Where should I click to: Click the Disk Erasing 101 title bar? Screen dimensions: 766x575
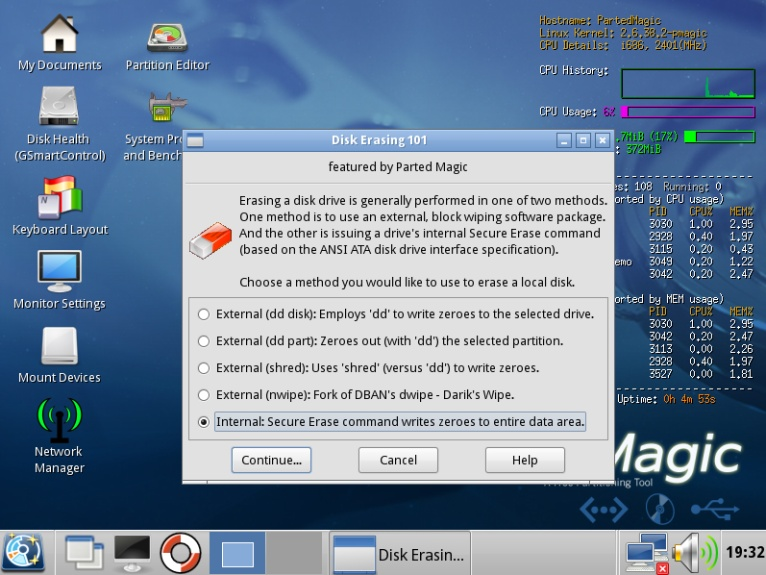coord(379,140)
